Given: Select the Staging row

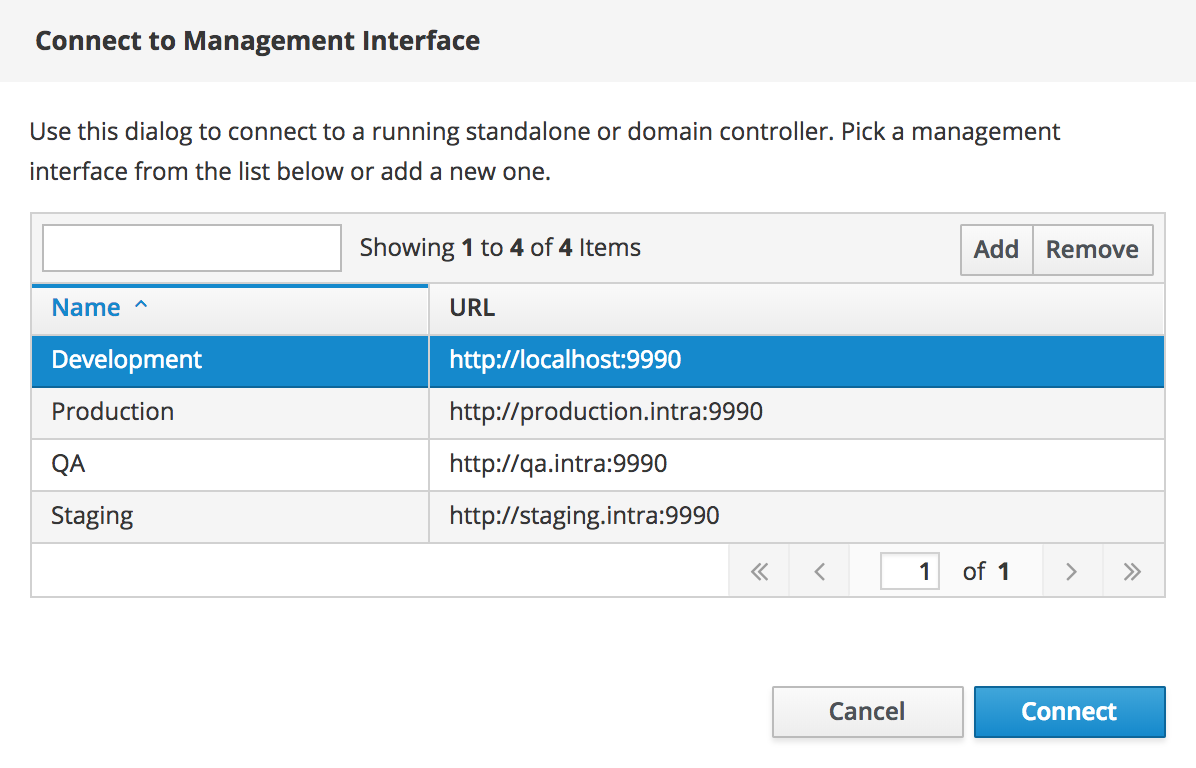Looking at the screenshot, I should tap(598, 516).
